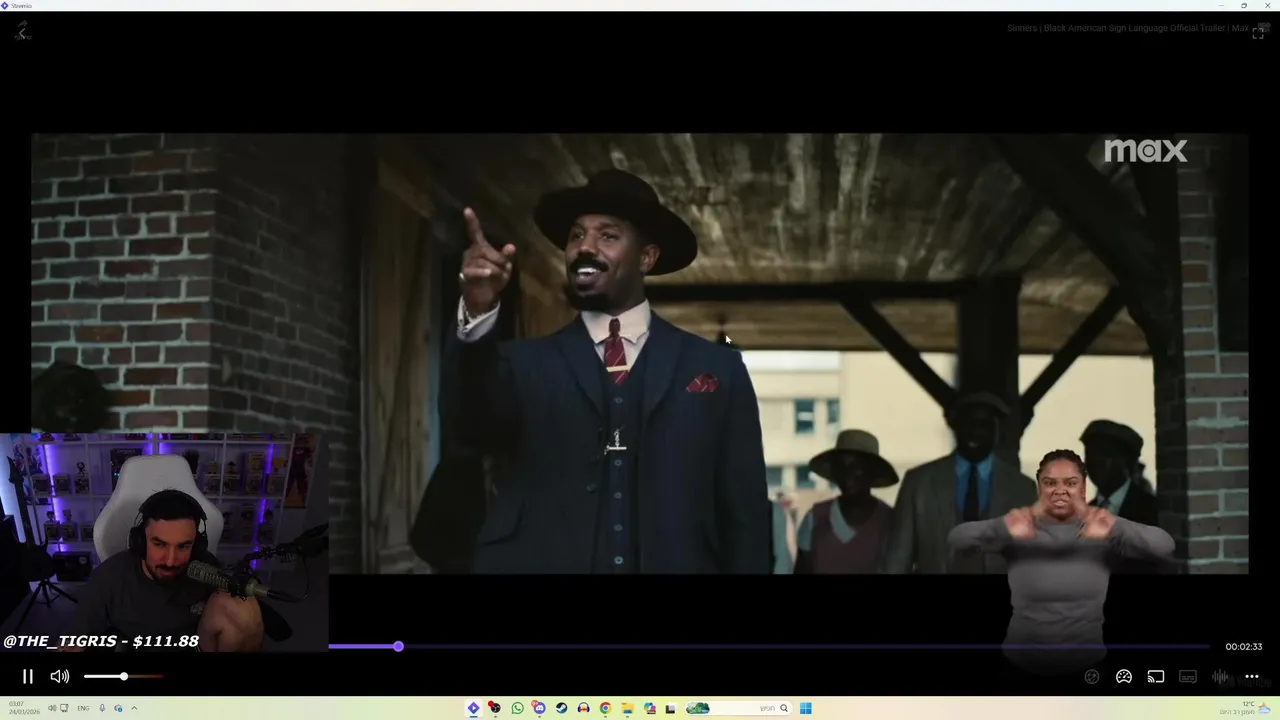Pause the video playback
Viewport: 1280px width, 720px height.
(x=28, y=677)
